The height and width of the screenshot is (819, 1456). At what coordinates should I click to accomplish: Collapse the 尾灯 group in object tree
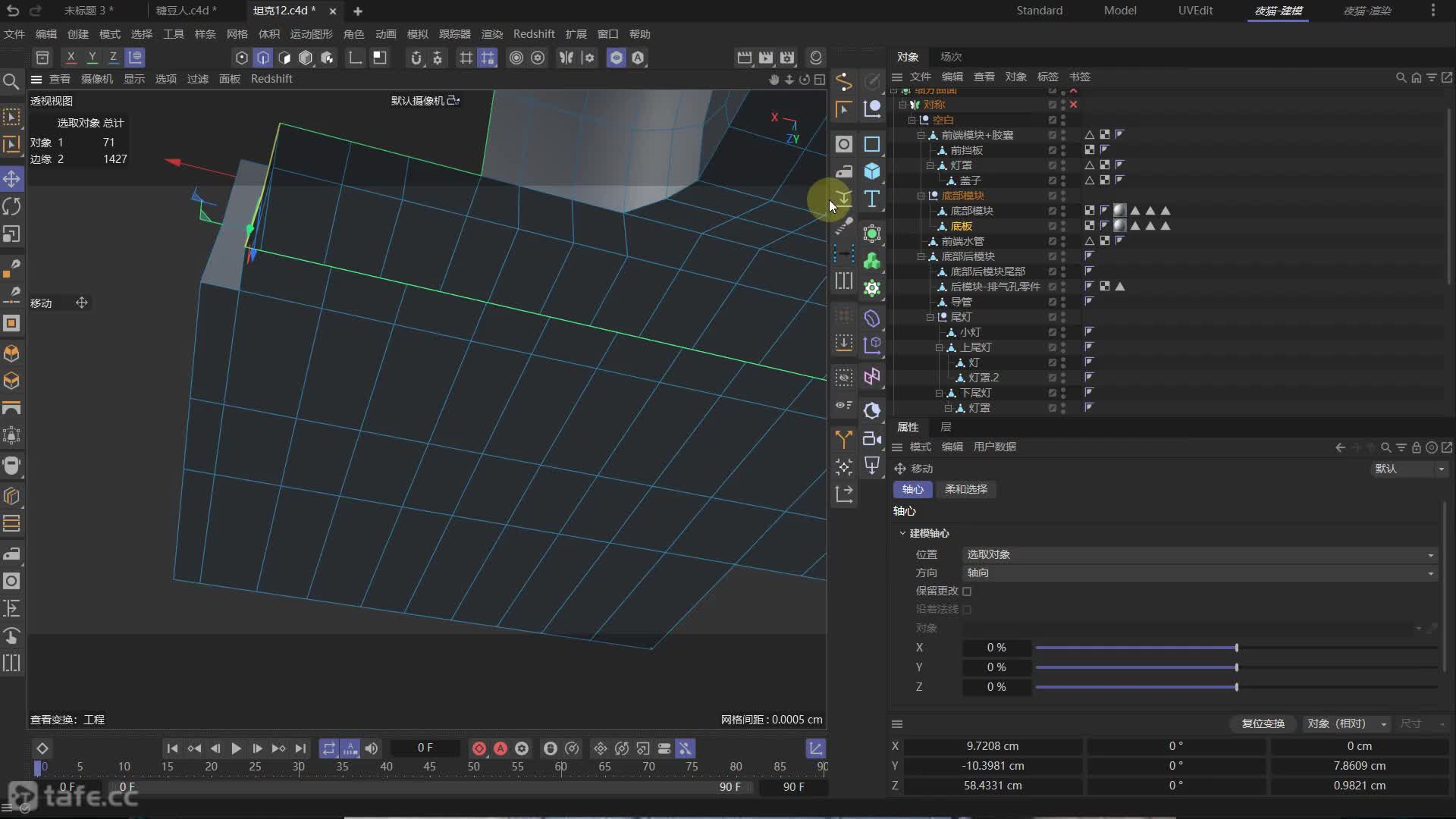click(930, 317)
